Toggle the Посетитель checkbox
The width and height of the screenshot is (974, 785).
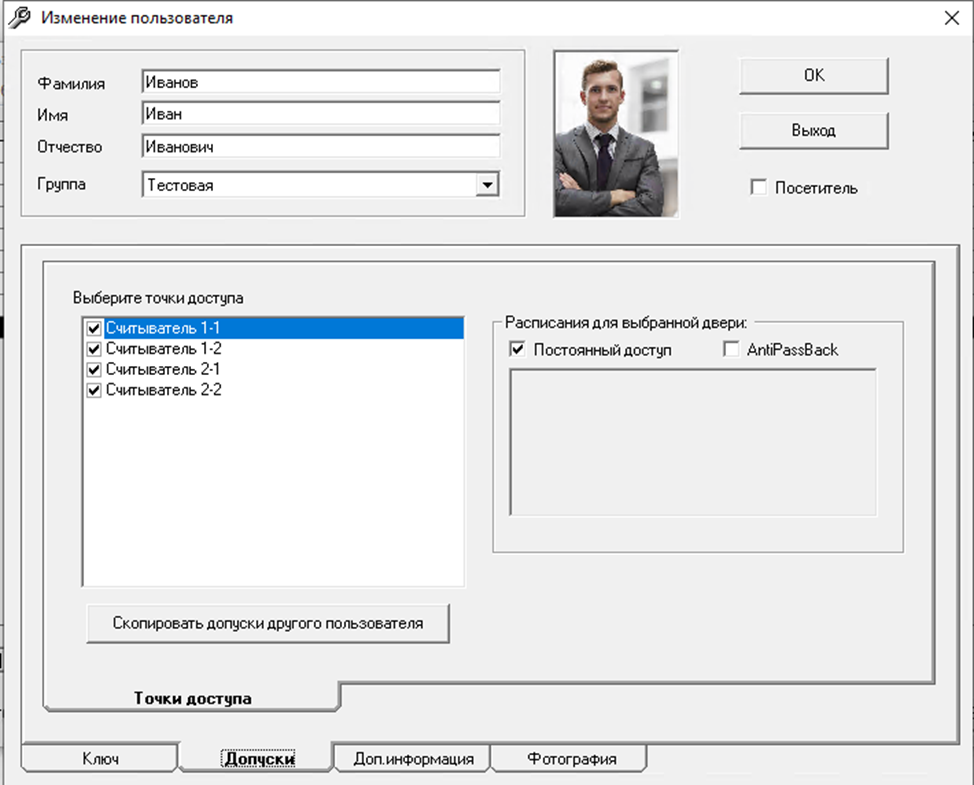pos(758,187)
